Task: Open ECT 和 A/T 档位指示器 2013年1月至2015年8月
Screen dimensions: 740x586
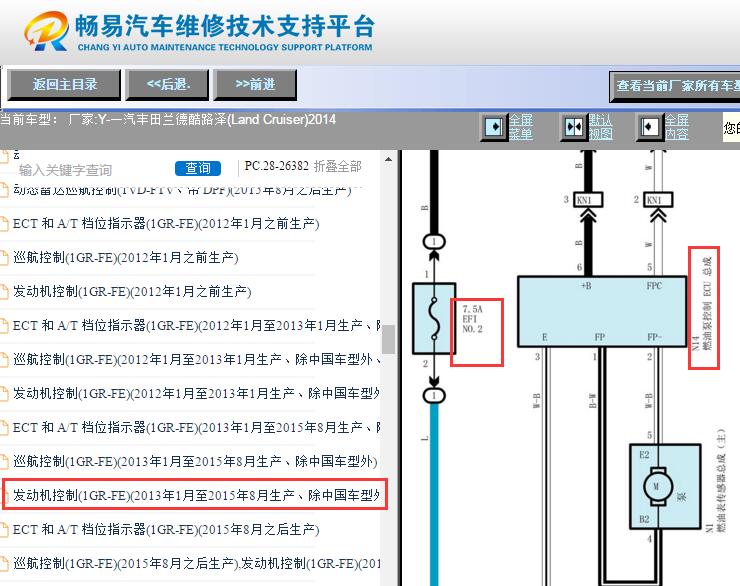Action: point(196,427)
